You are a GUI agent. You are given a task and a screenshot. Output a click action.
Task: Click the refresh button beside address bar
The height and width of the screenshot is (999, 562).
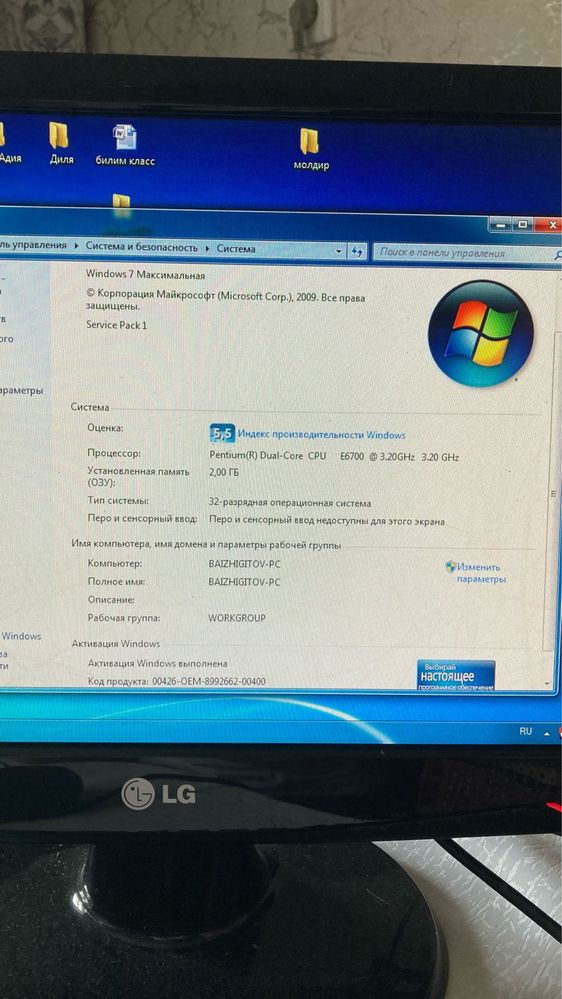[x=358, y=252]
